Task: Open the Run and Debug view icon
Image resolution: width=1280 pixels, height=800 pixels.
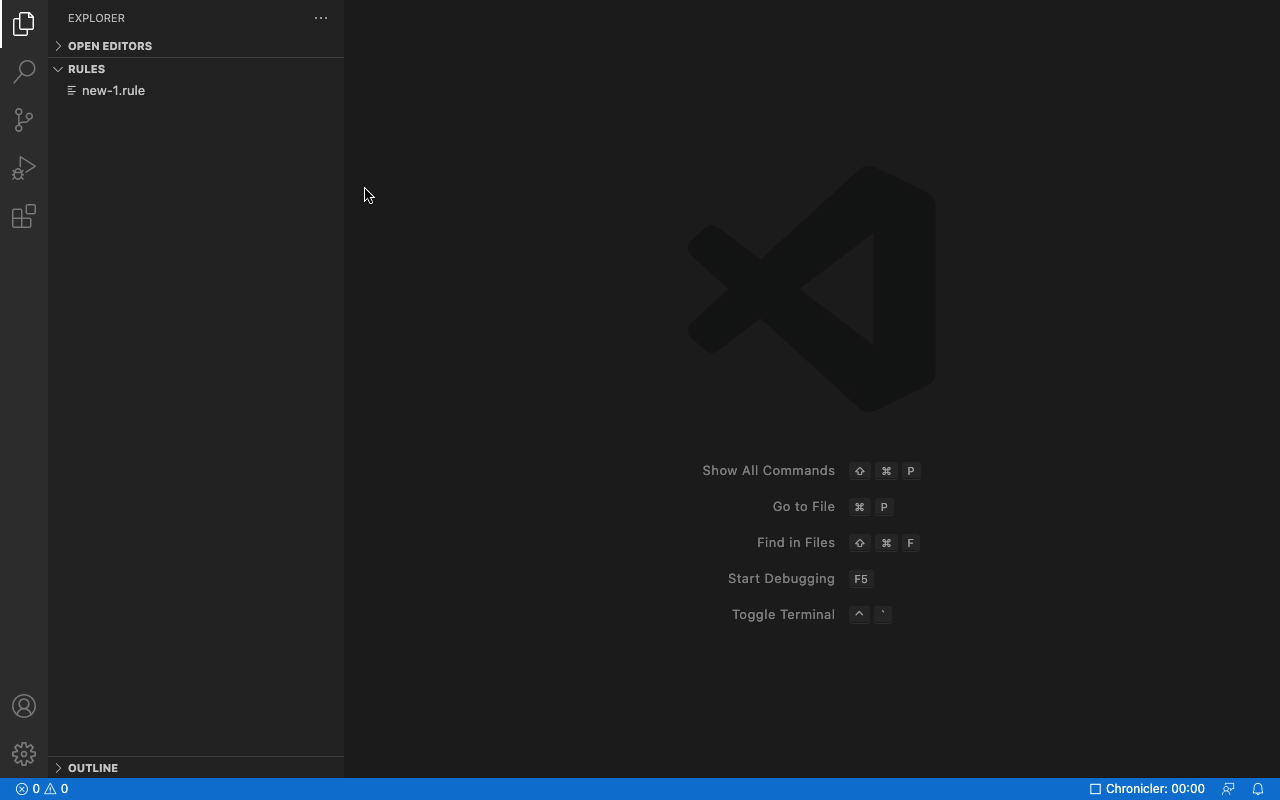Action: tap(24, 168)
